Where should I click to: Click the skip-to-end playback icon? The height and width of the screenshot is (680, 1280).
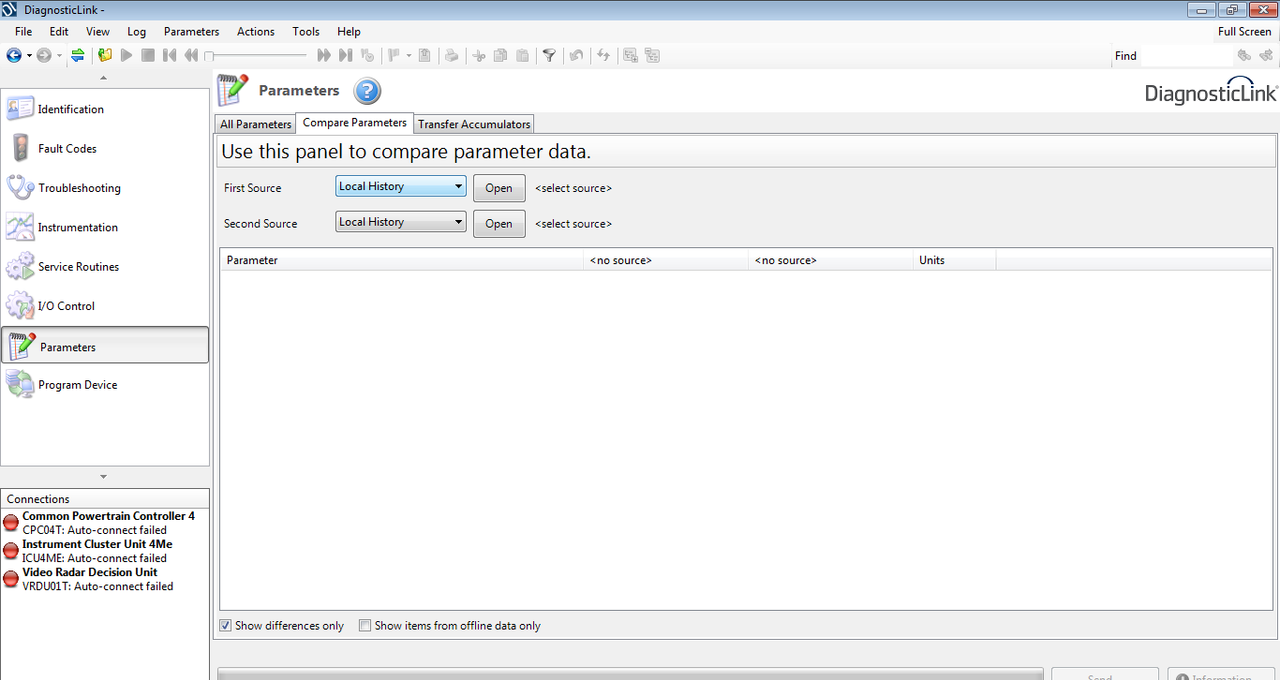(x=346, y=55)
